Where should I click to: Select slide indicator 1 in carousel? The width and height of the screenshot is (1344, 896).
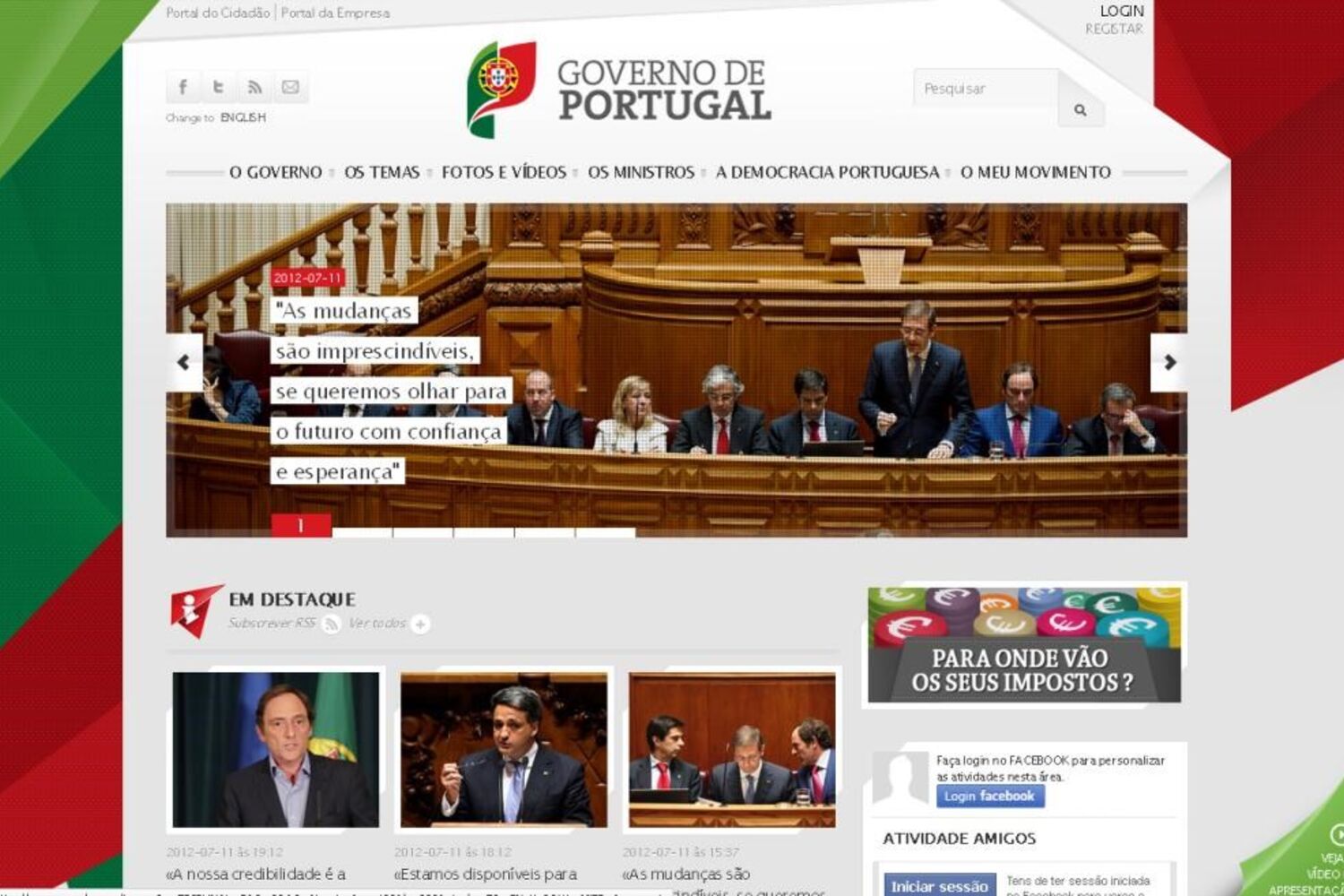(x=301, y=525)
